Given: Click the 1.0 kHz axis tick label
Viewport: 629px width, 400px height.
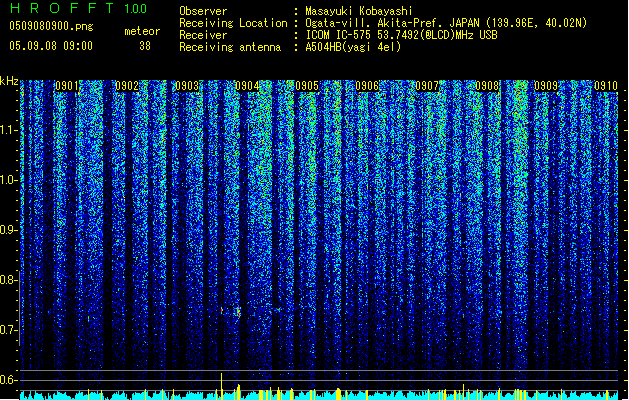Looking at the screenshot, I should tap(8, 180).
